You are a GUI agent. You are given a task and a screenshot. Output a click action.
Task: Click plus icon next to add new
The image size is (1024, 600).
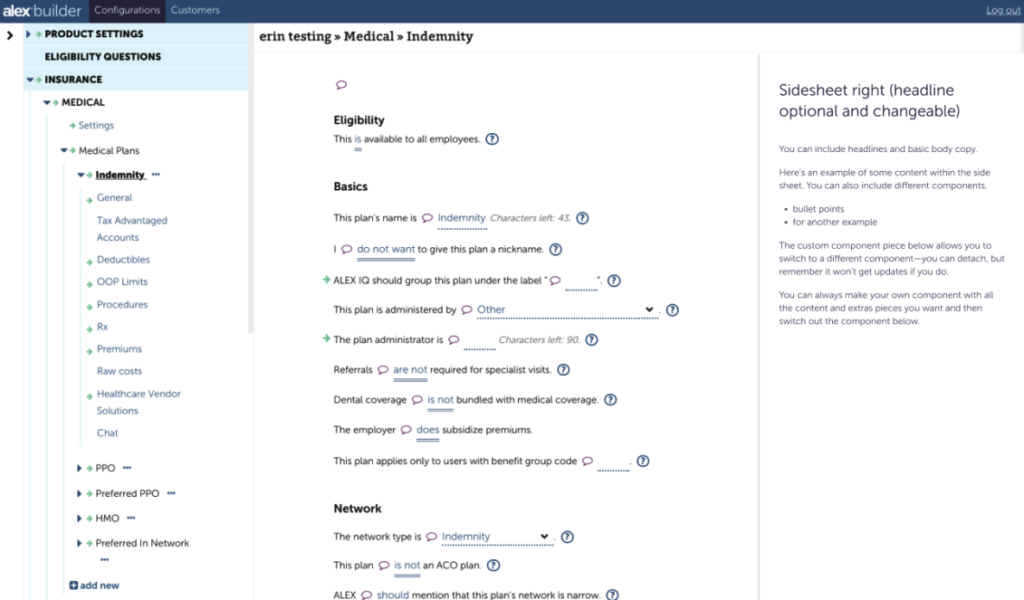[73, 585]
